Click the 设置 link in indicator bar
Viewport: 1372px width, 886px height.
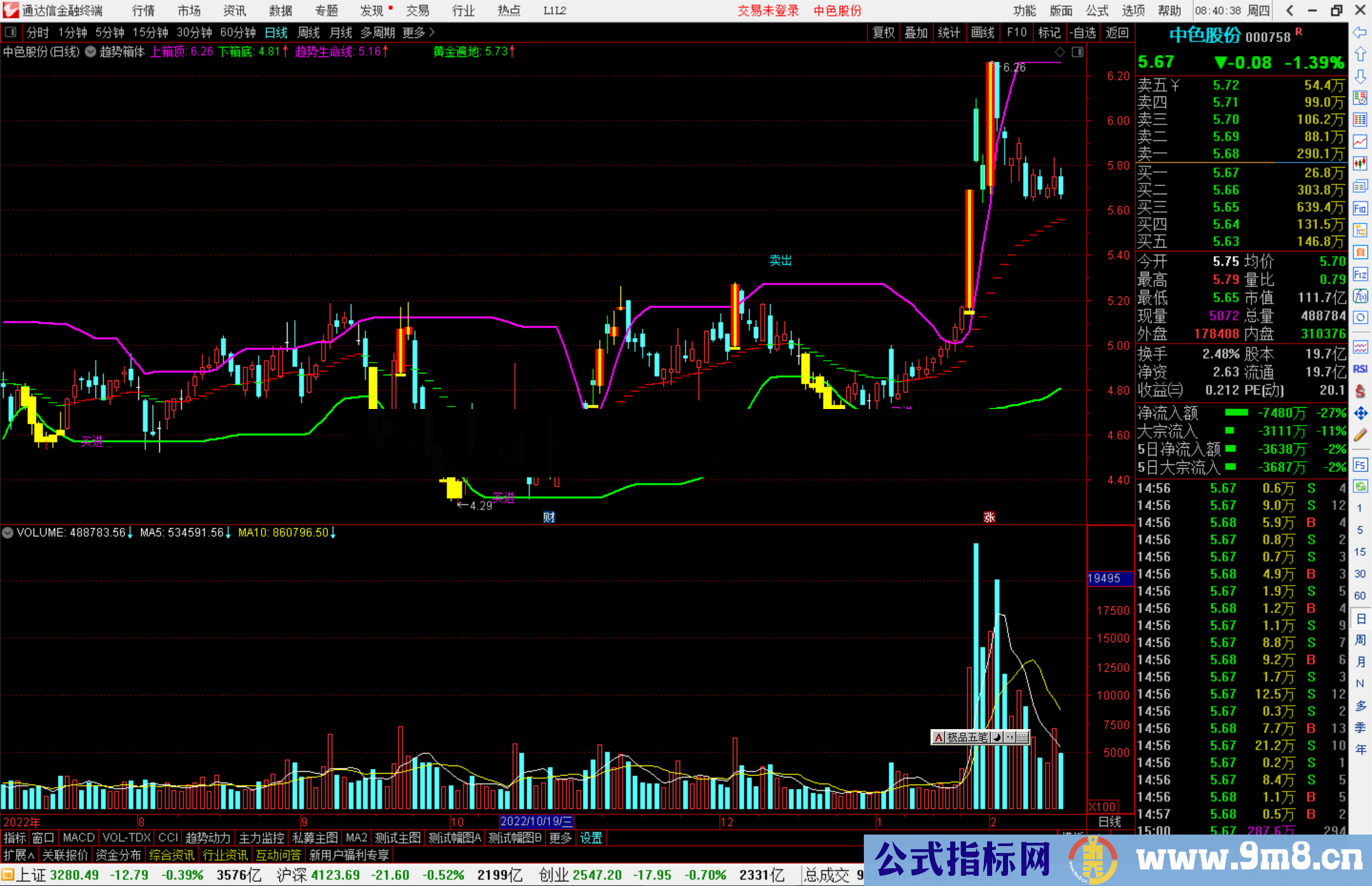(x=591, y=838)
